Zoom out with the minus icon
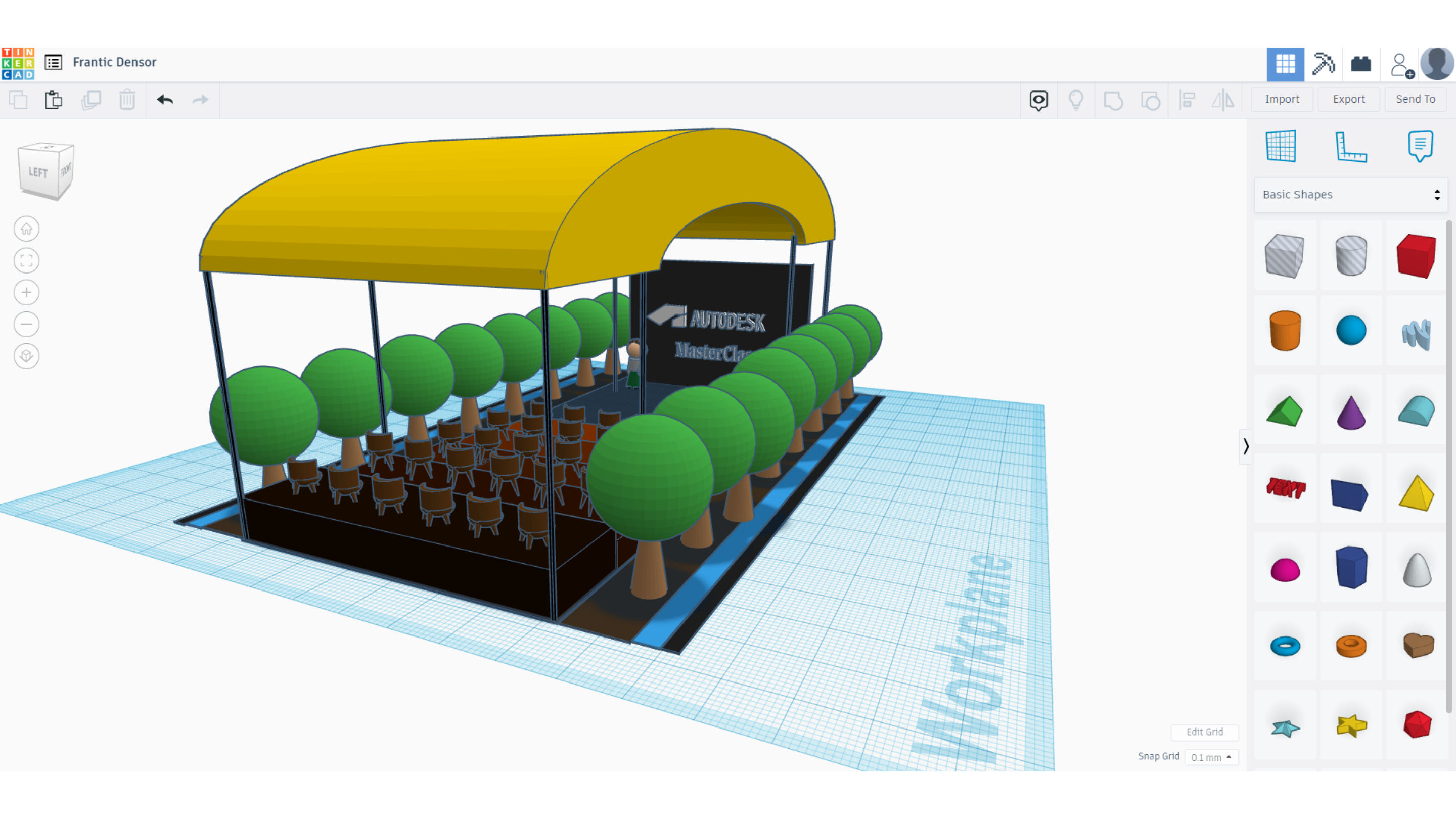1456x819 pixels. point(26,324)
